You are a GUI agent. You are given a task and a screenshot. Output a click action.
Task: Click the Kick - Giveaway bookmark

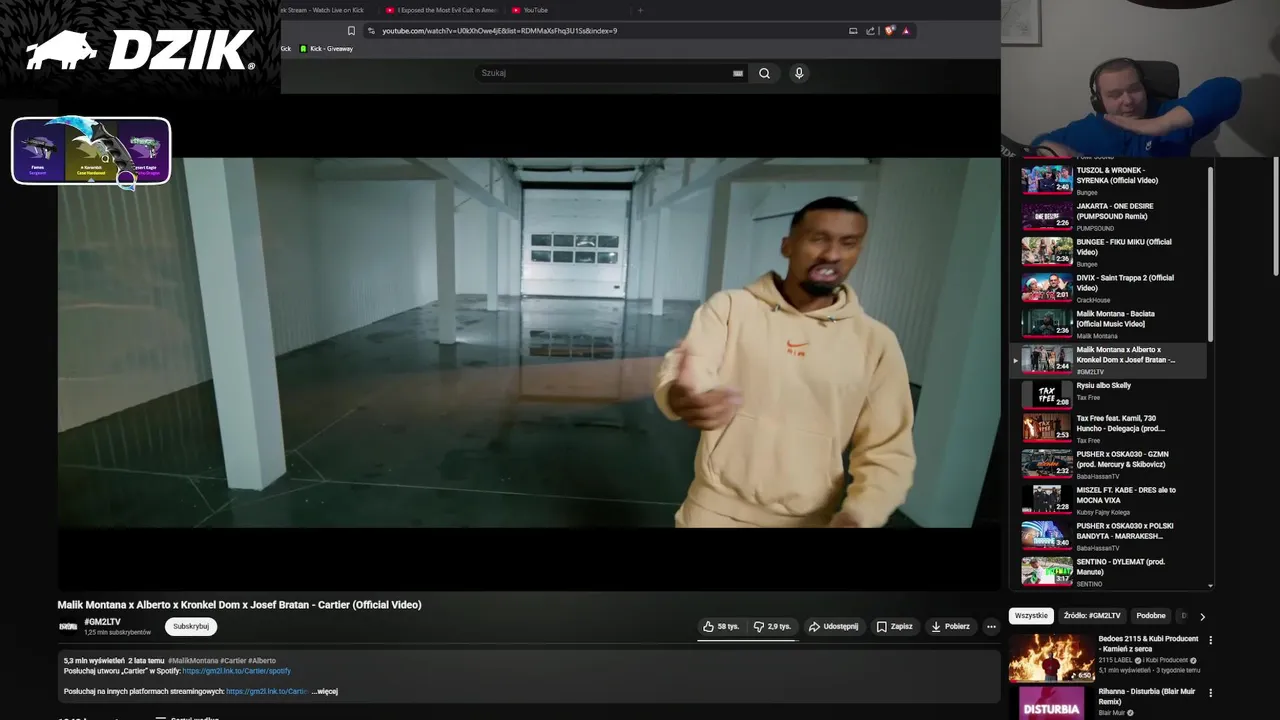tap(327, 49)
